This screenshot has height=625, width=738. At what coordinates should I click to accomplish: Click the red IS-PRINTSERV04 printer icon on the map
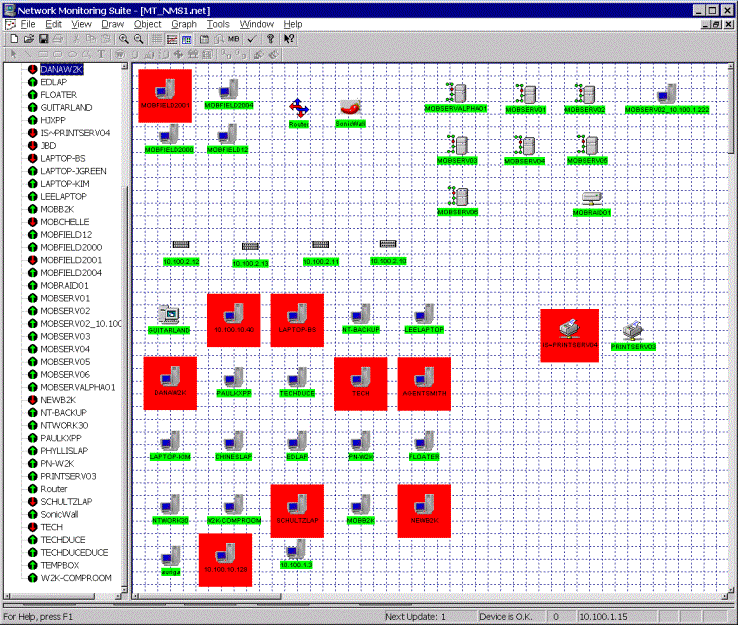(569, 330)
